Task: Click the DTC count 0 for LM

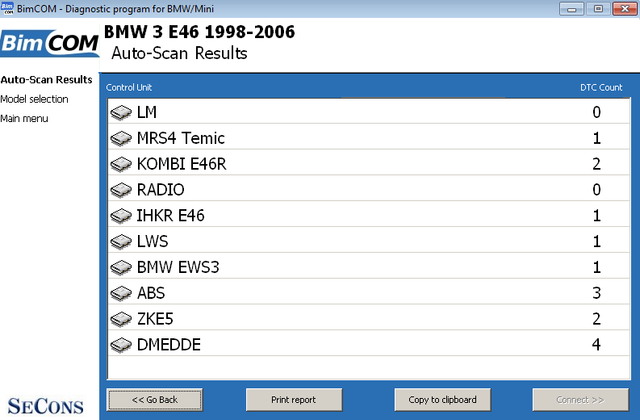Action: click(x=596, y=112)
